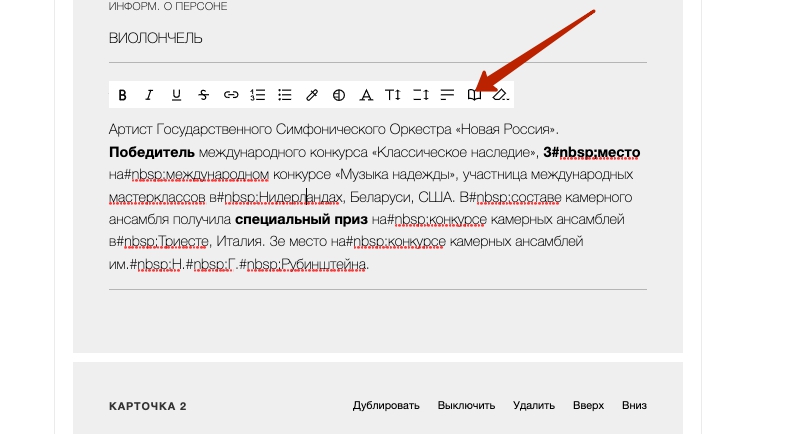Open text color eyedropper tool
799x434 pixels.
pyautogui.click(x=312, y=95)
